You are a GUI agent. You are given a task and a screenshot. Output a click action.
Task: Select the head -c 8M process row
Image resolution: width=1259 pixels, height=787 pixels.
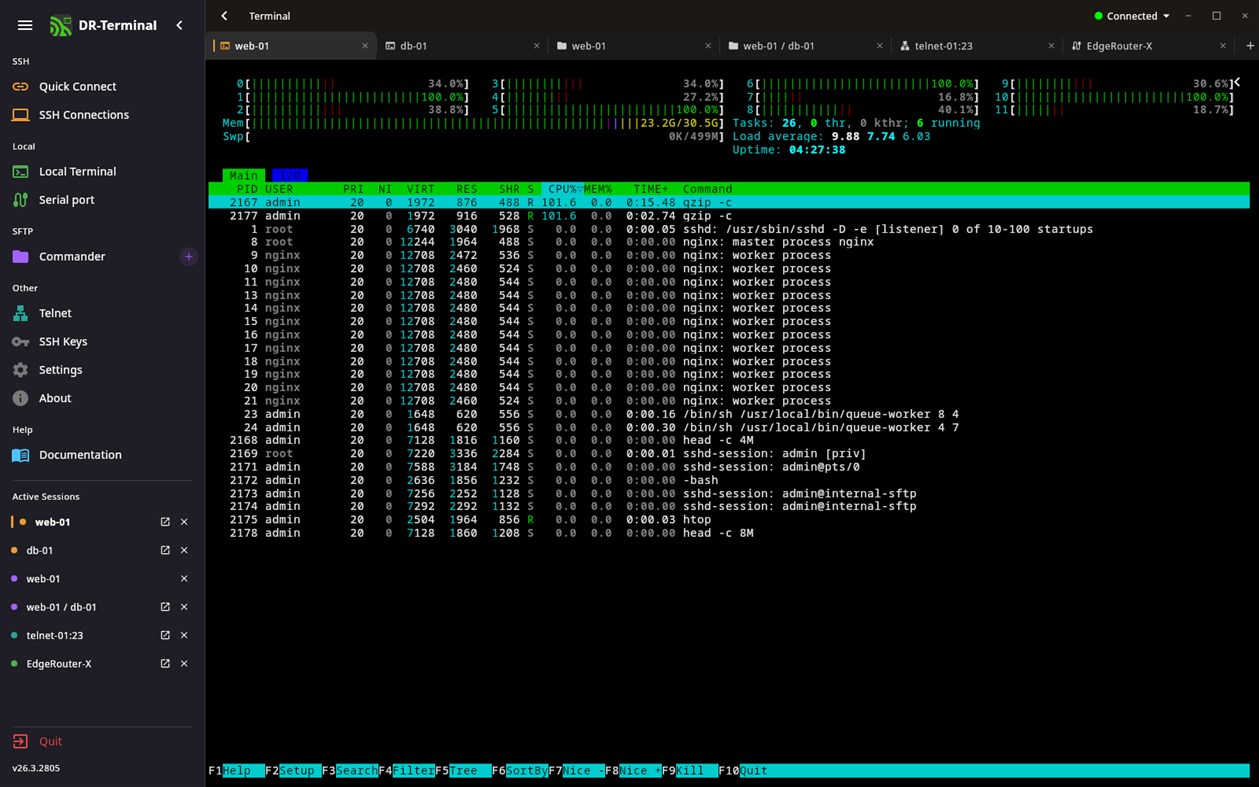(729, 533)
